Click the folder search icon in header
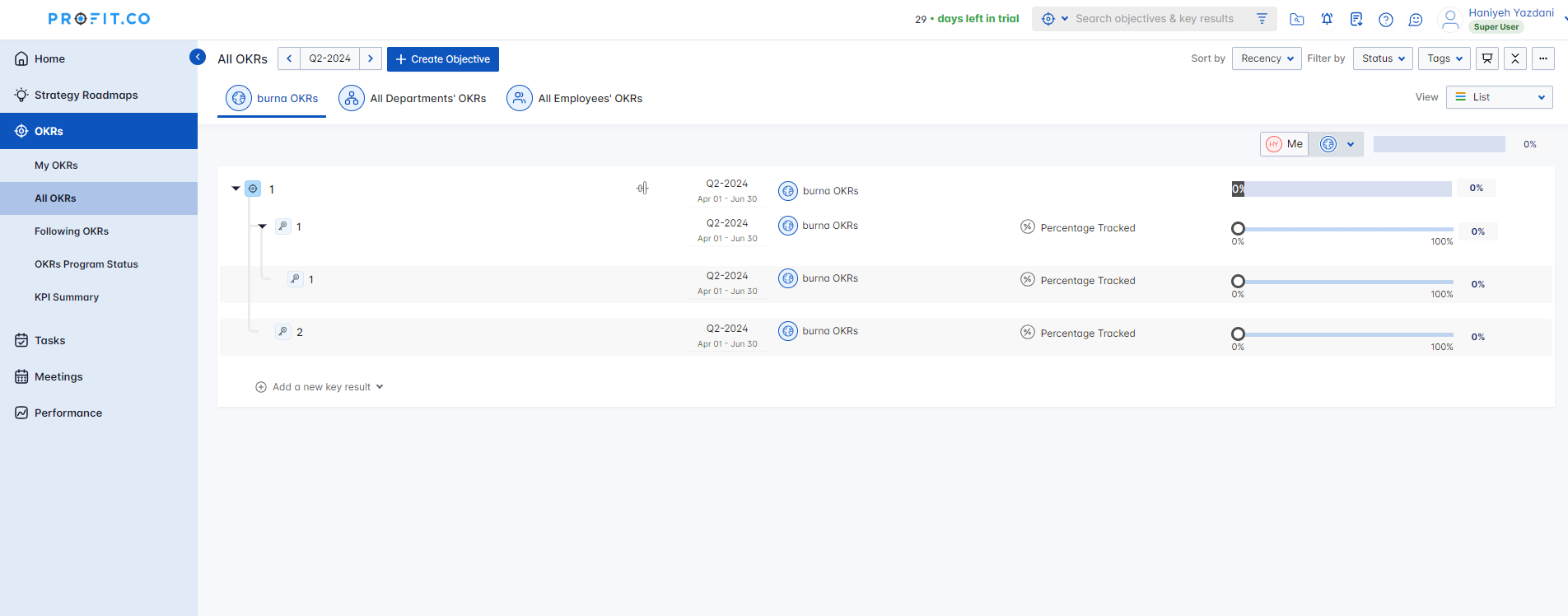This screenshot has height=616, width=1568. [1297, 19]
